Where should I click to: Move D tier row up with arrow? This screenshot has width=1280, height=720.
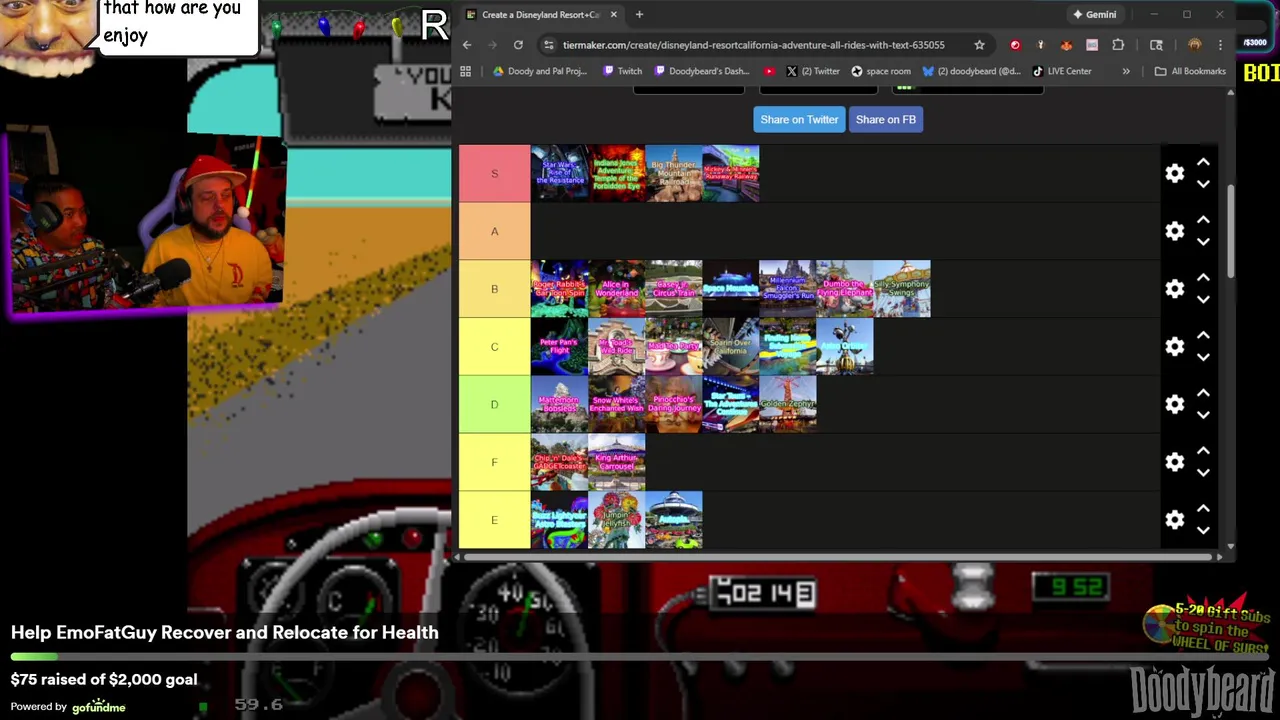1204,392
